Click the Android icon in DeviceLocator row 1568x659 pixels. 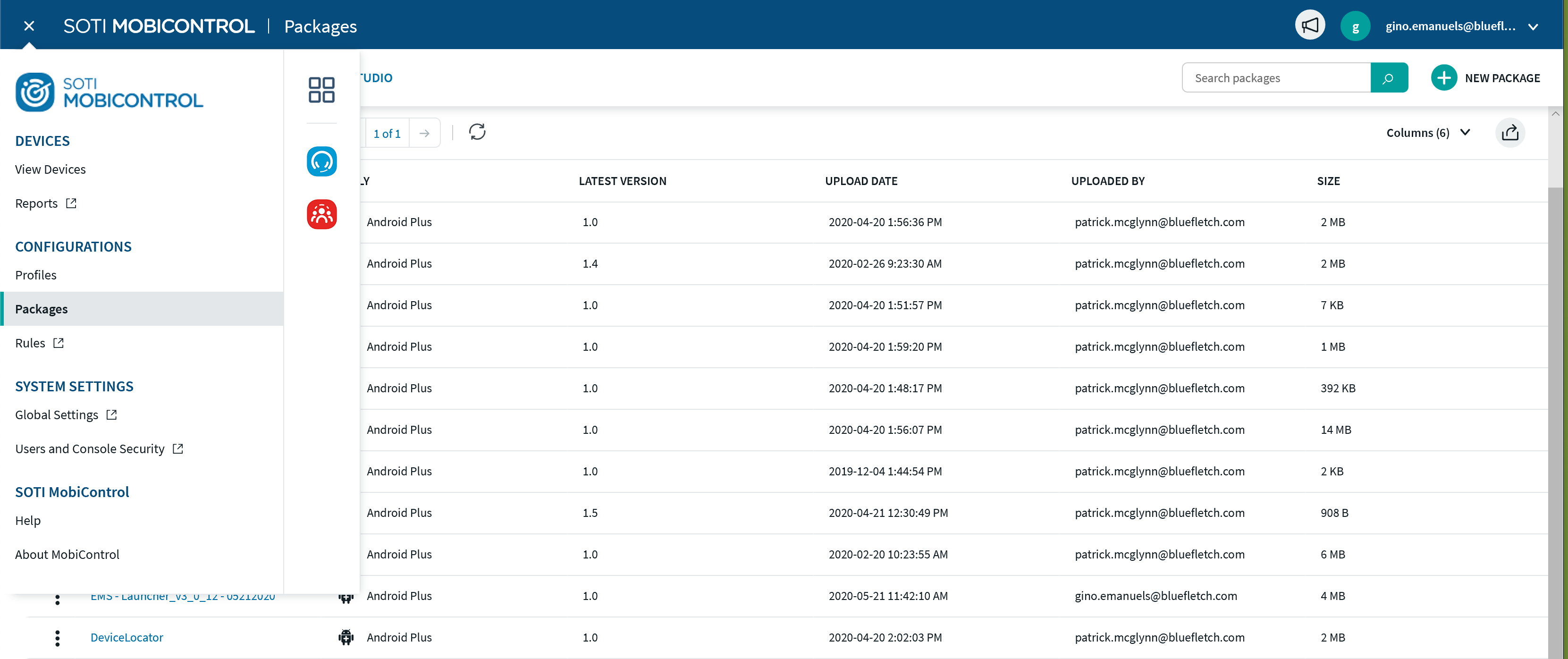click(x=346, y=637)
